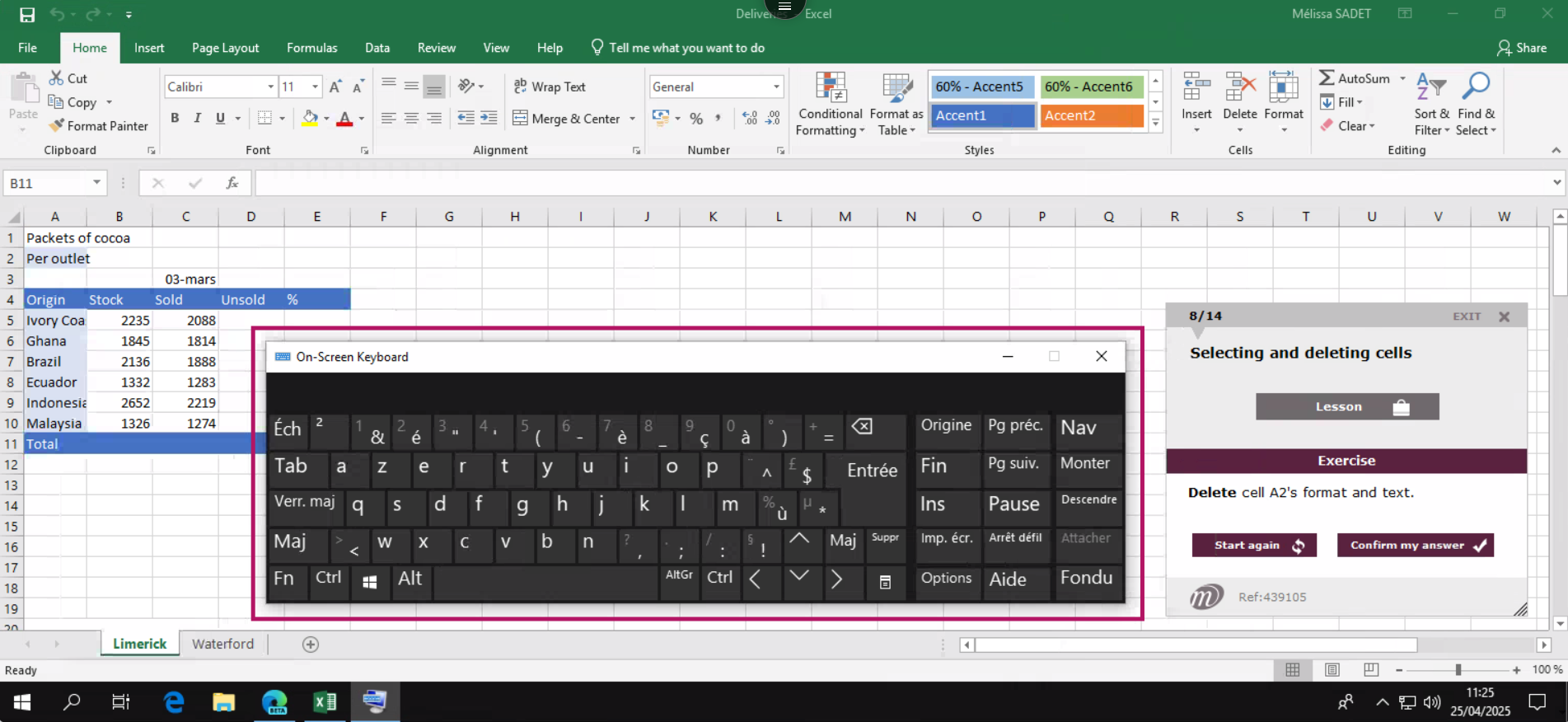The width and height of the screenshot is (1568, 722).
Task: Open Conditional Formatting menu
Action: (x=831, y=105)
